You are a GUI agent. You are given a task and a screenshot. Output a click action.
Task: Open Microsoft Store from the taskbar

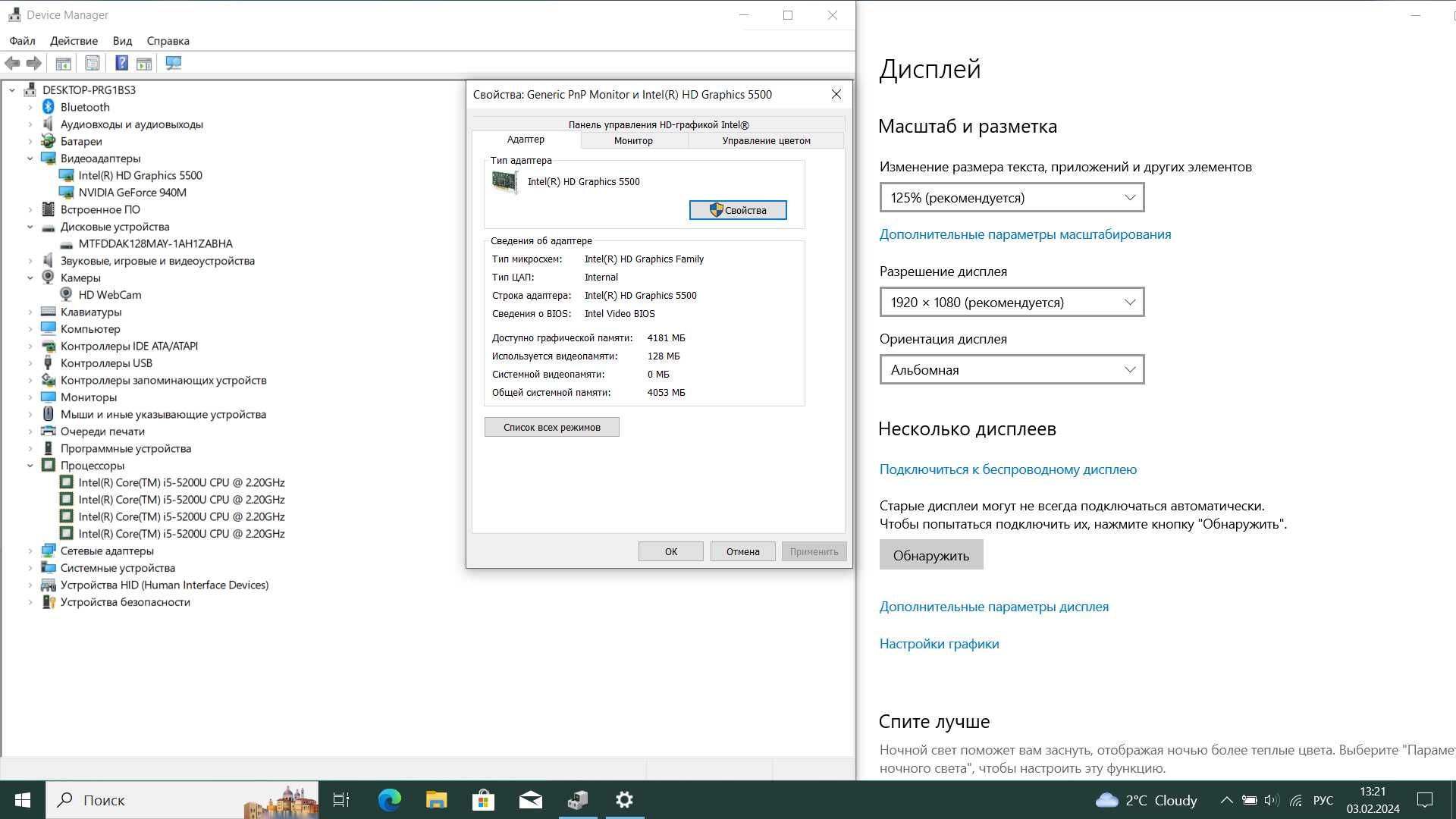483,800
